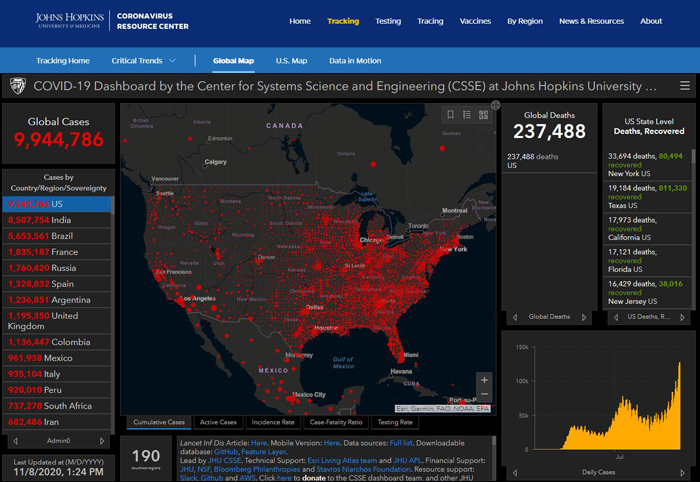Viewport: 700px width, 482px height.
Task: Click the Johns Hopkins University logo
Action: (70, 21)
